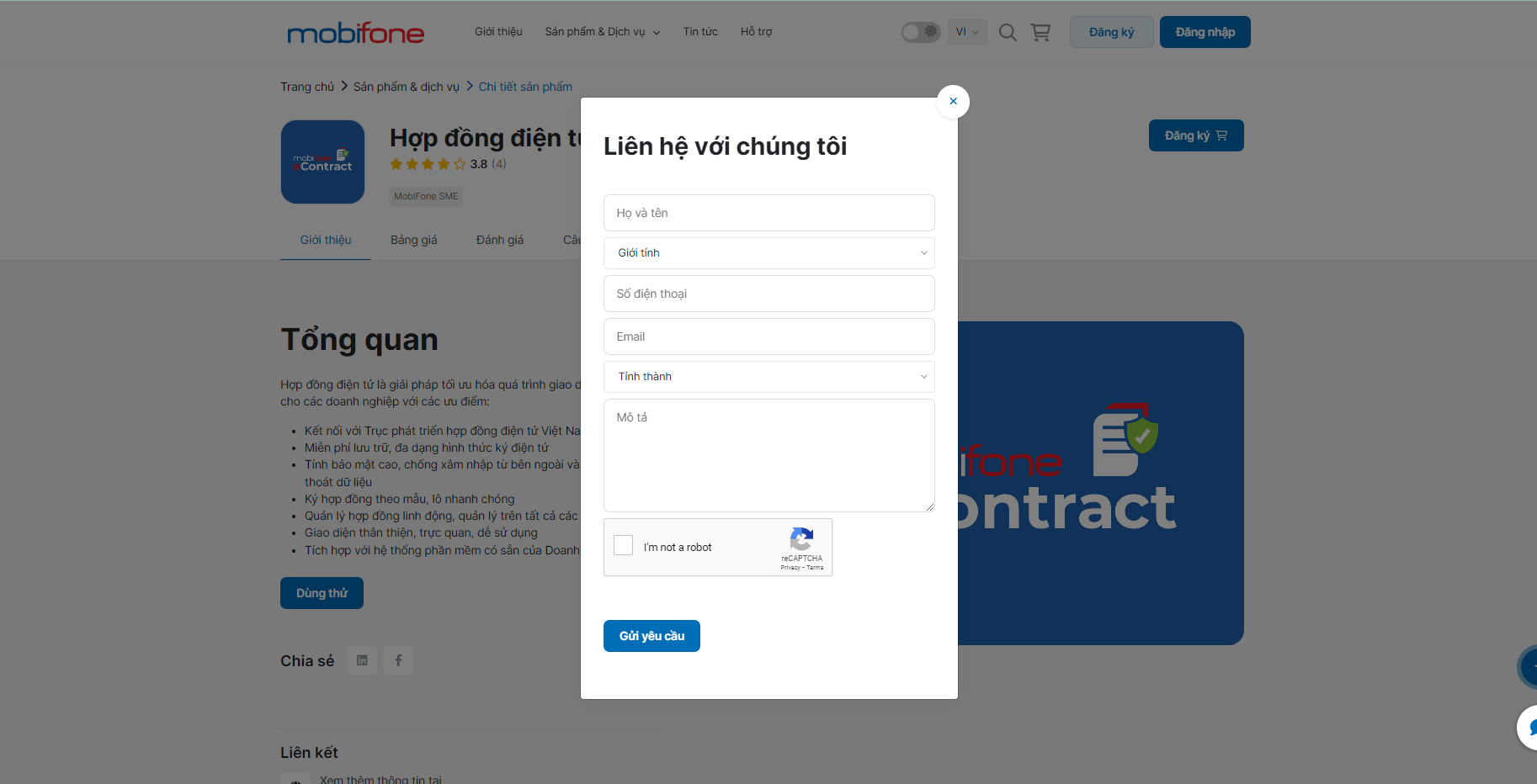Click the reCAPTCHA Terms link

pos(815,568)
